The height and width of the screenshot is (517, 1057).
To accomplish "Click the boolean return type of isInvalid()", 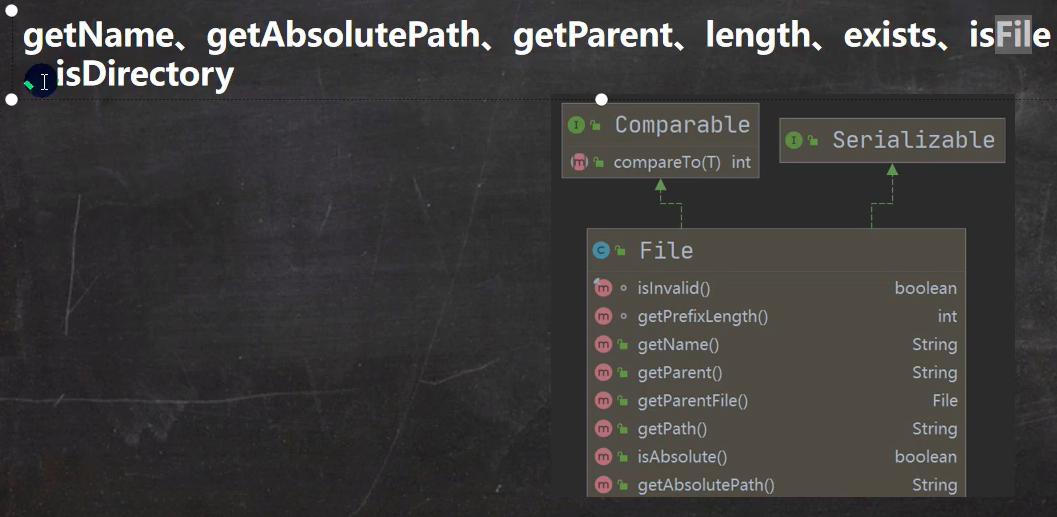I will pos(925,288).
